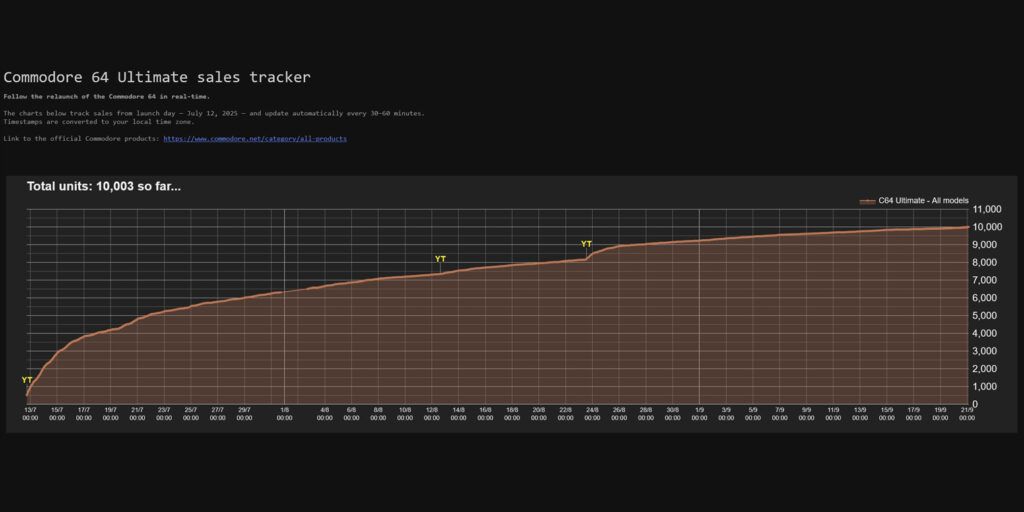Screen dimensions: 1024x512
Task: Click the 15/9 00:00 x-axis label
Action: (x=887, y=414)
